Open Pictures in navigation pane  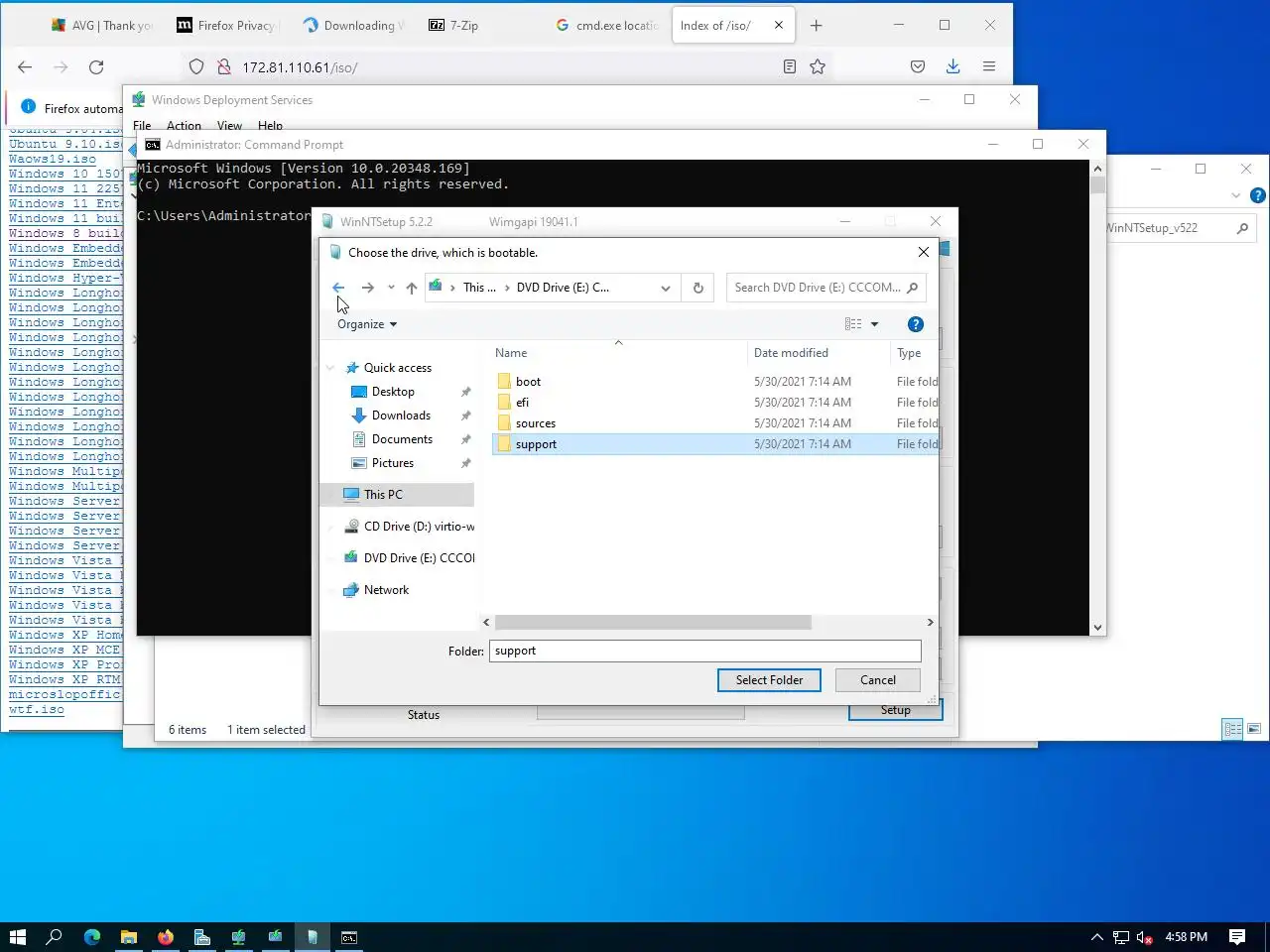point(393,463)
